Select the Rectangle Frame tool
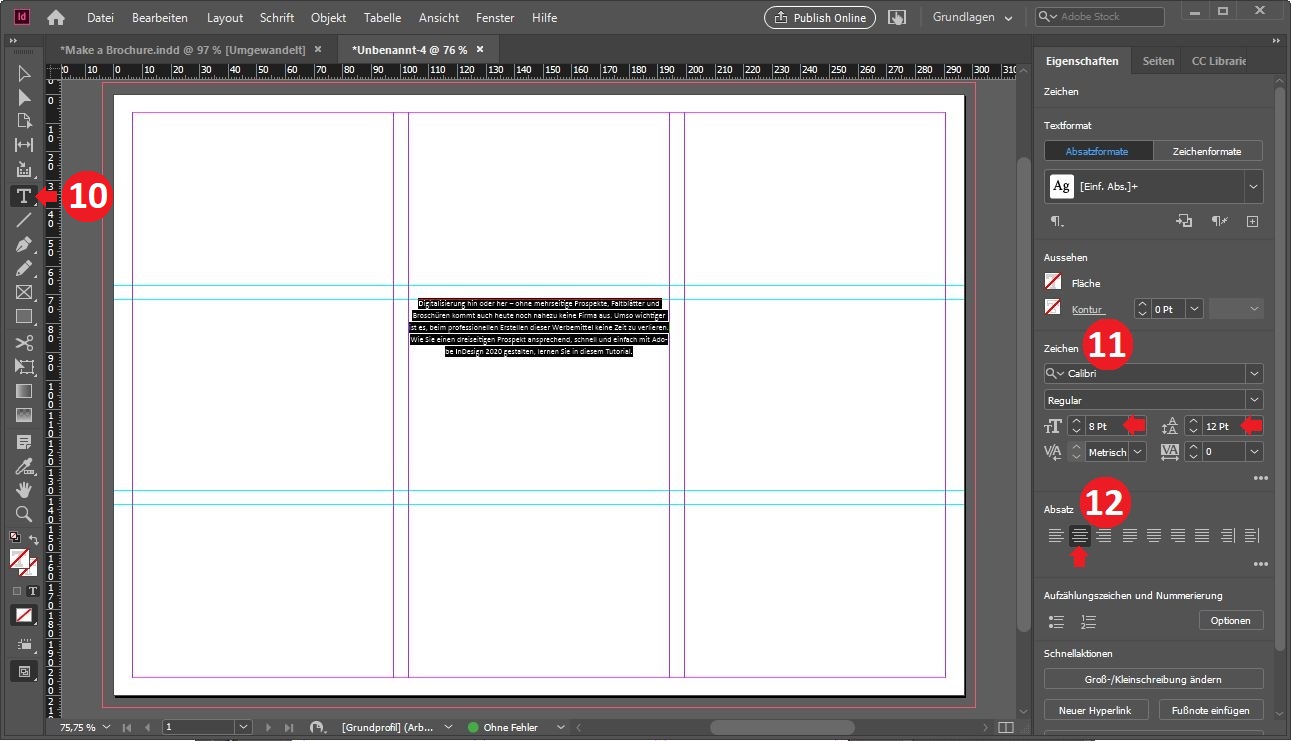The width and height of the screenshot is (1292, 741). click(24, 293)
